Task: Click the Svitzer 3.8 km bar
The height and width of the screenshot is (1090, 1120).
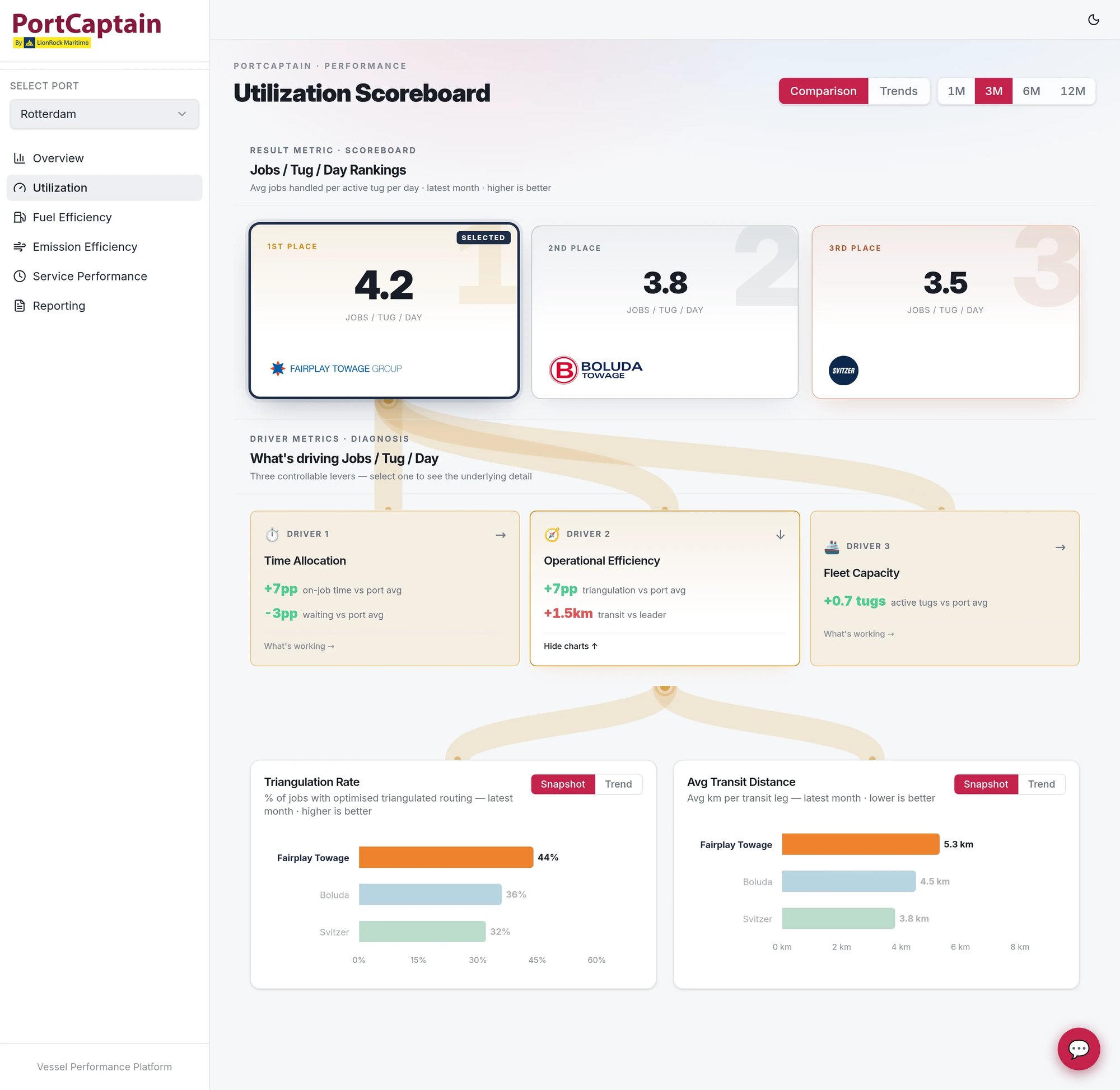Action: point(838,918)
